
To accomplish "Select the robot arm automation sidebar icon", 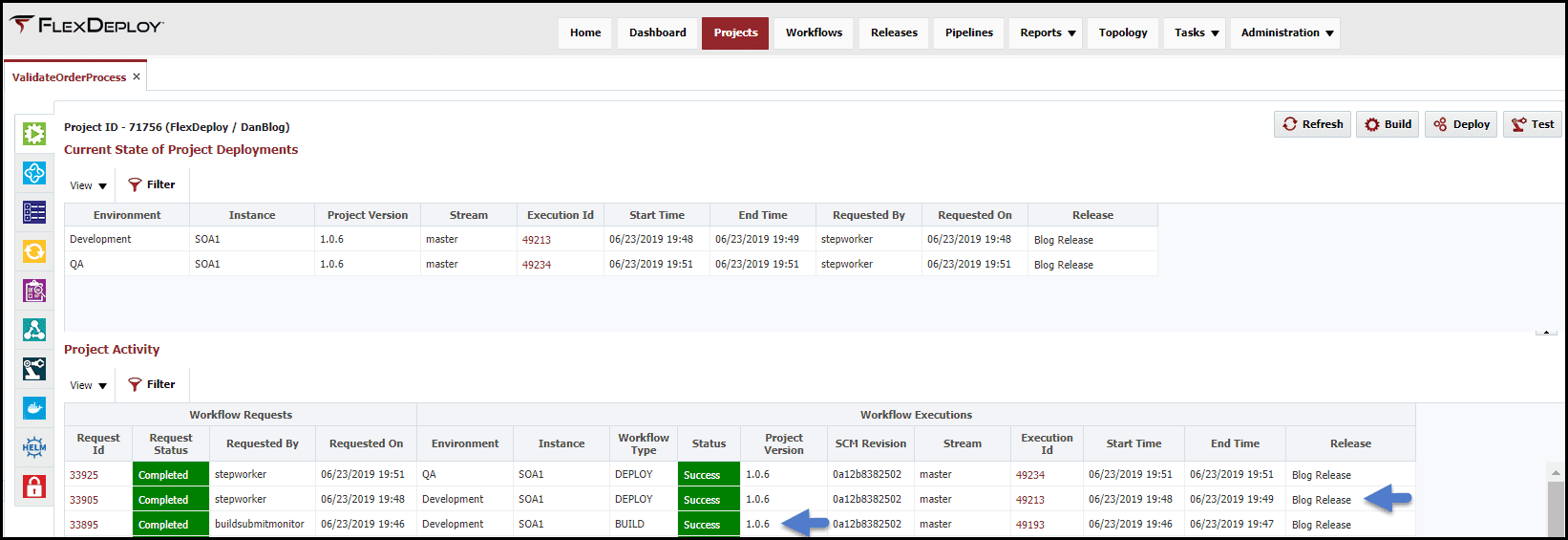I will (34, 369).
